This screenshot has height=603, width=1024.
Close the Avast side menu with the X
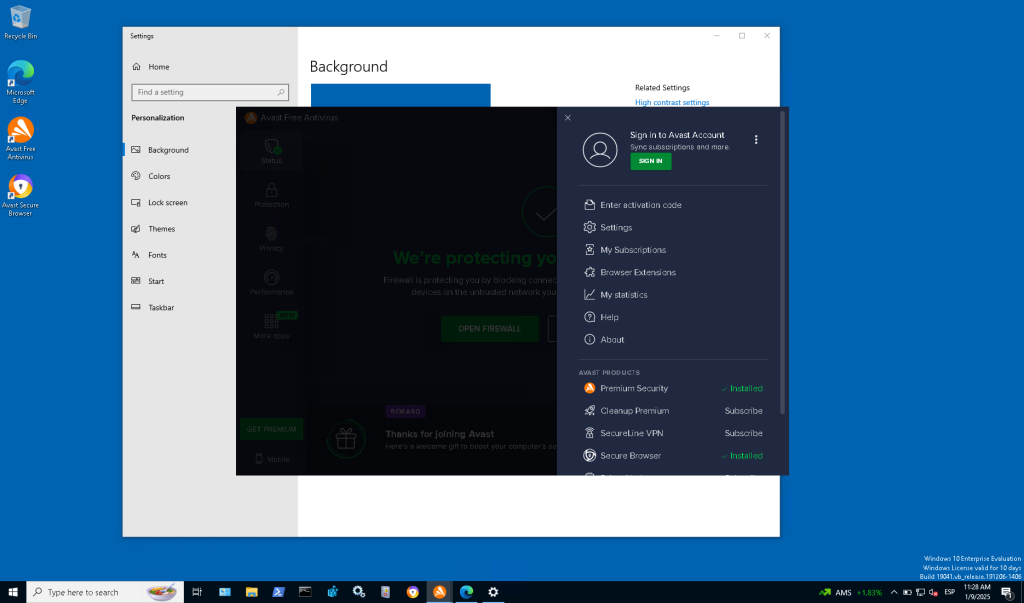pyautogui.click(x=568, y=118)
